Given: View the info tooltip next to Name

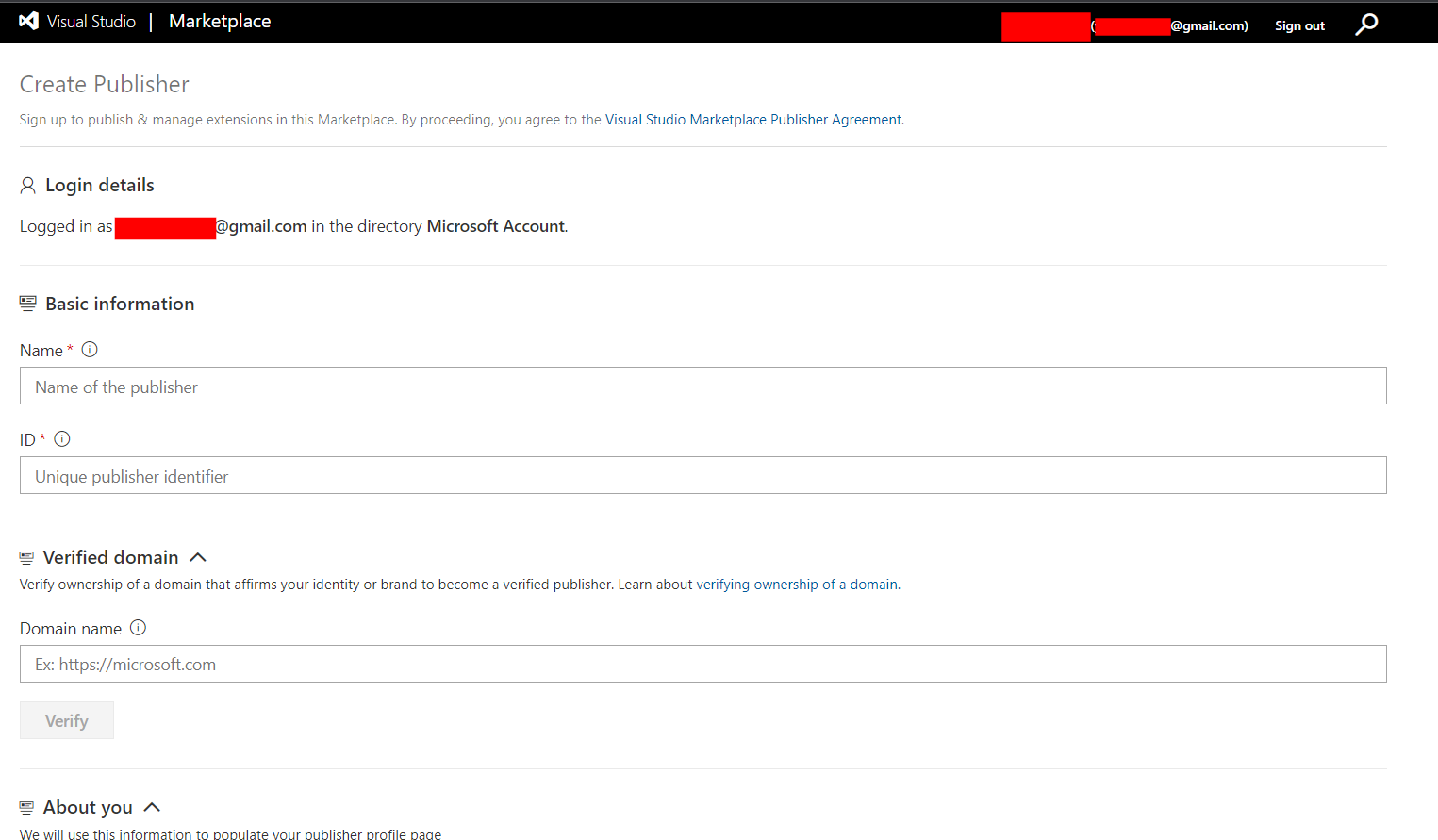Looking at the screenshot, I should coord(90,349).
